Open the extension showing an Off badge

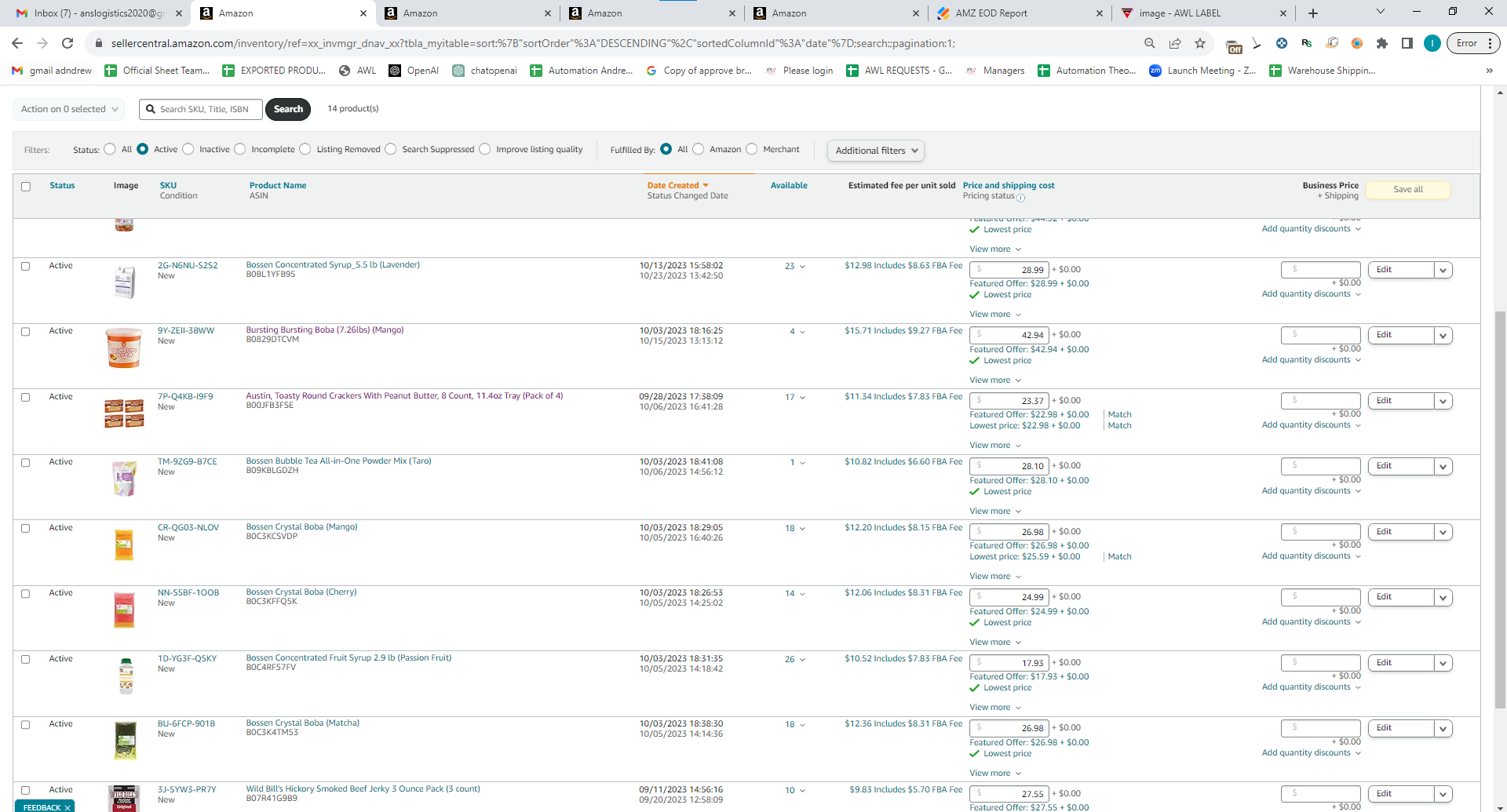(x=1234, y=46)
